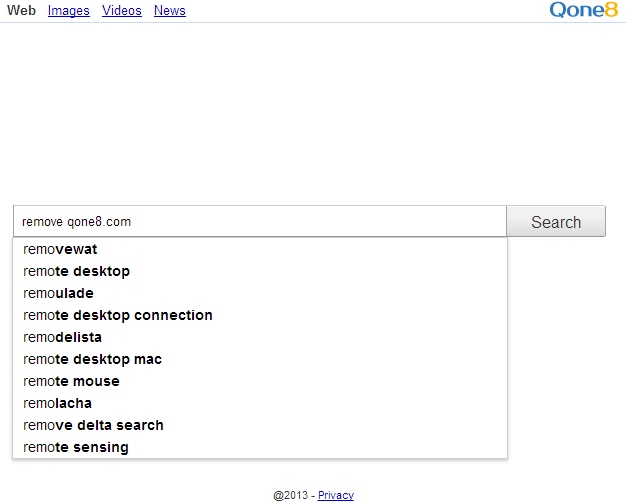626x502 pixels.
Task: Open the Privacy link in footer
Action: click(335, 495)
